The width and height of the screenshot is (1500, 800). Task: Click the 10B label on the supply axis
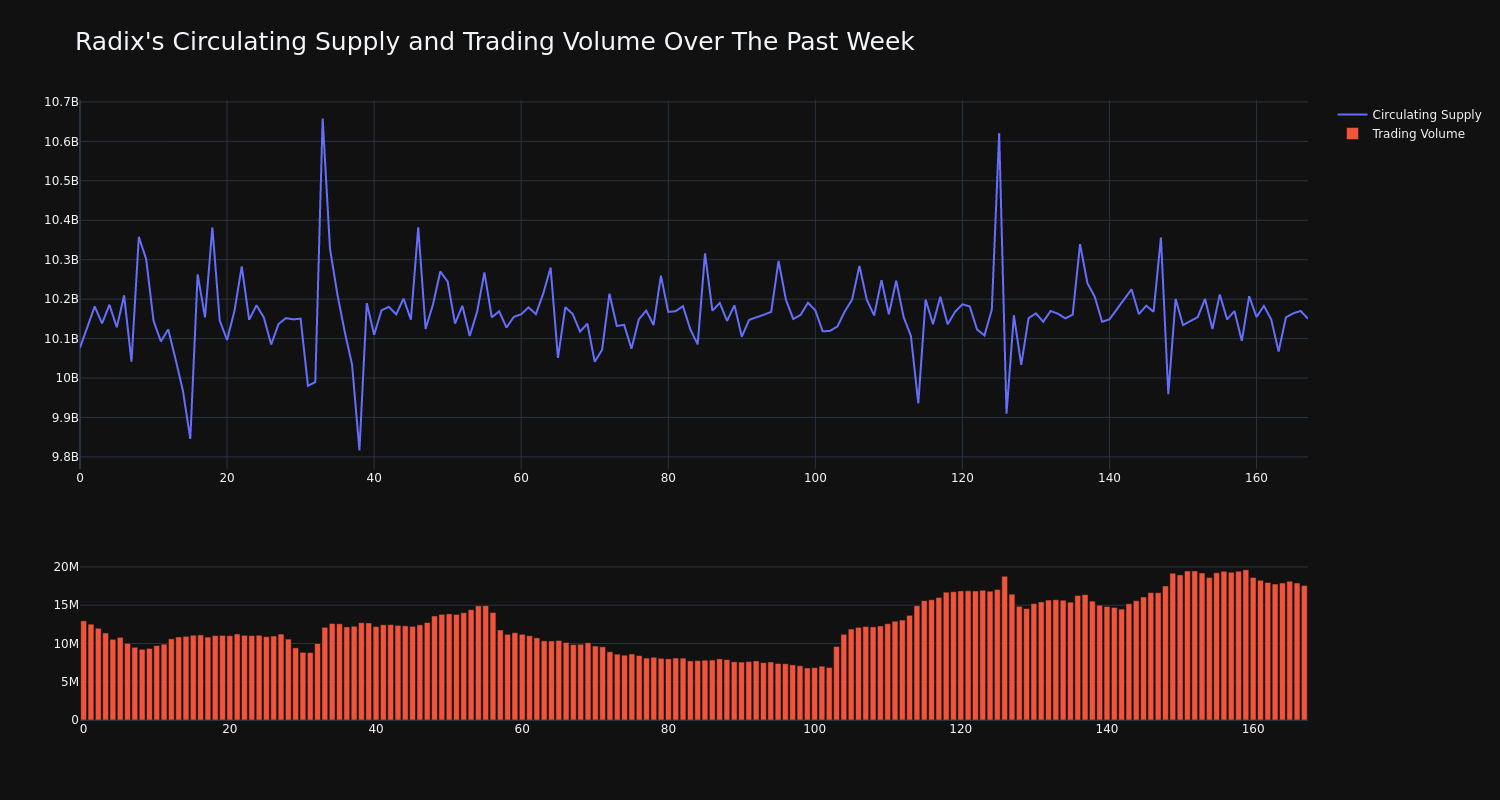tap(67, 378)
